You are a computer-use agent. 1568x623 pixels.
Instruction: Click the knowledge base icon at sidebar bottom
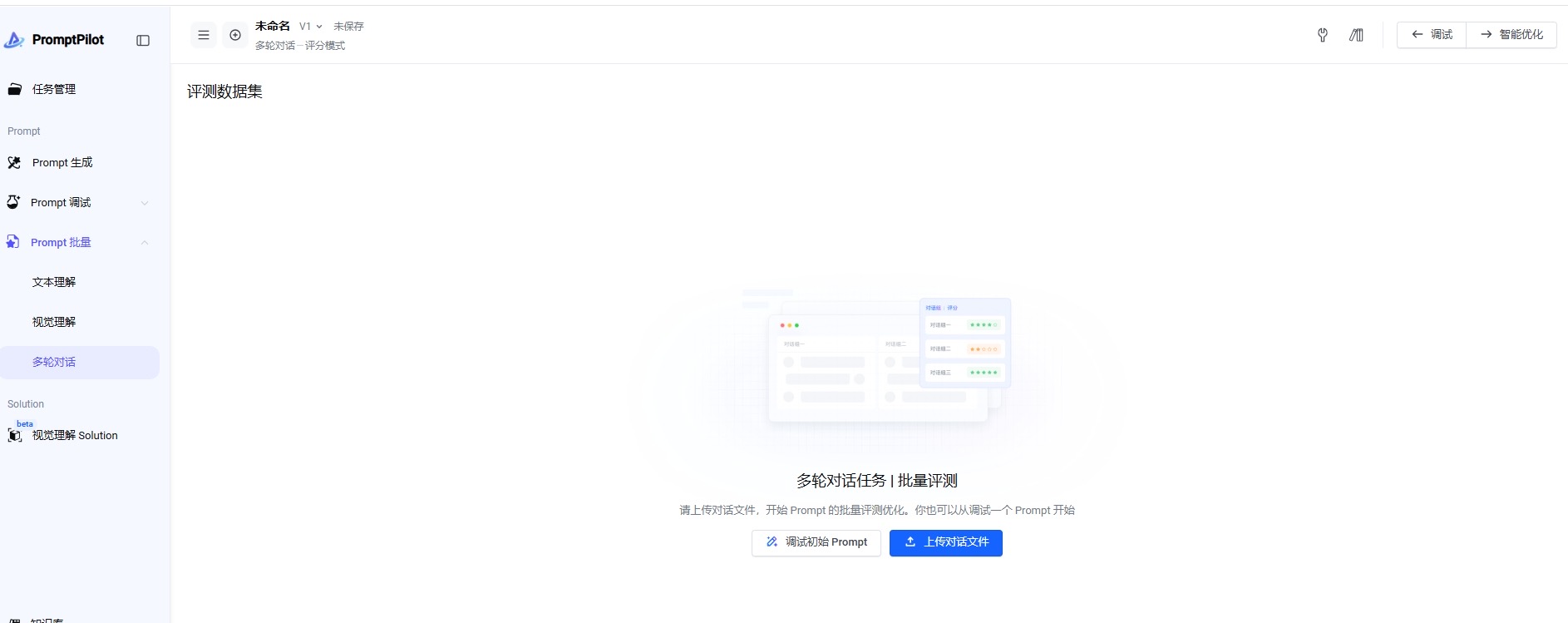click(14, 620)
